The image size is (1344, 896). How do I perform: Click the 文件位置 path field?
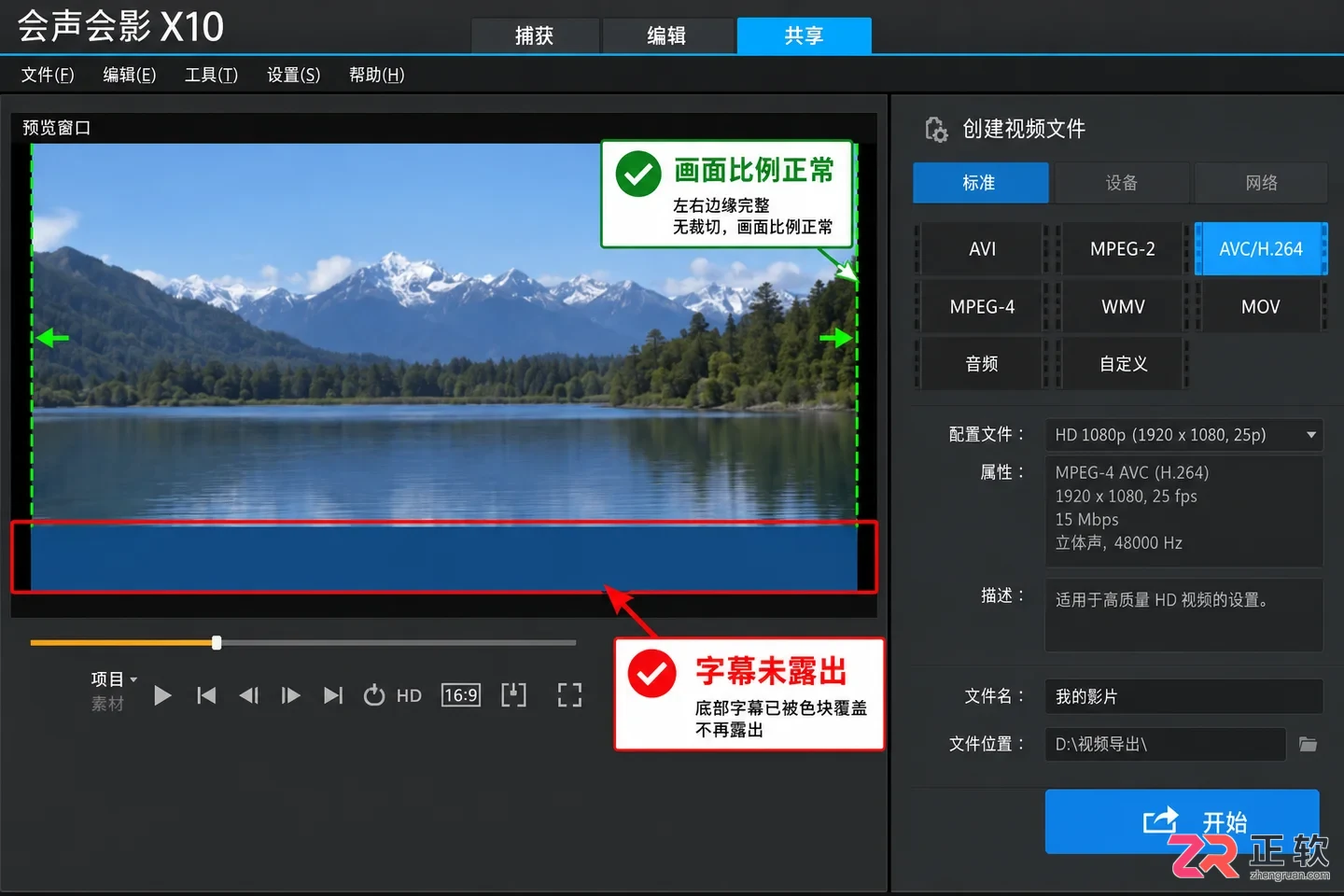tap(1165, 745)
